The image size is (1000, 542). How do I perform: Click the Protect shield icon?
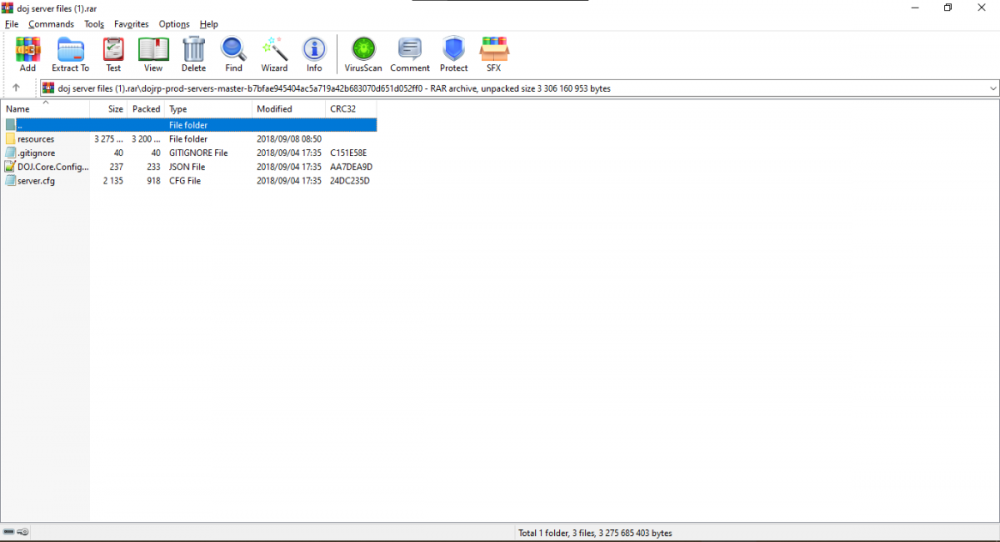(454, 54)
